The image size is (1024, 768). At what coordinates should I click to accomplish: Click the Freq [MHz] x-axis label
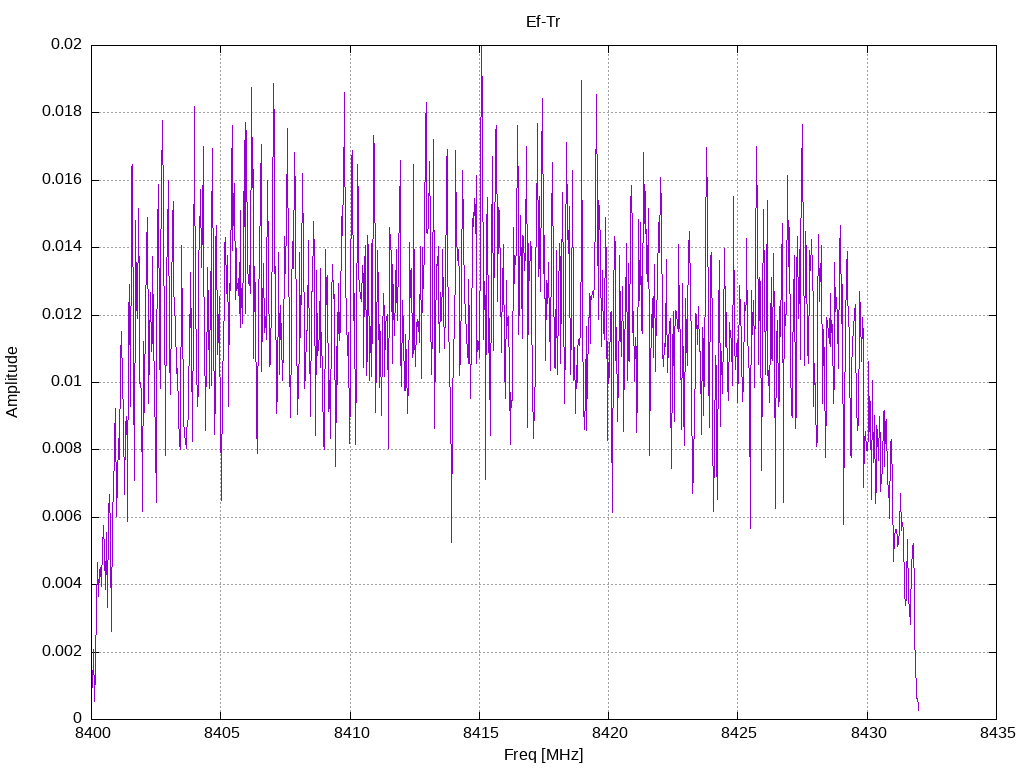pos(543,755)
